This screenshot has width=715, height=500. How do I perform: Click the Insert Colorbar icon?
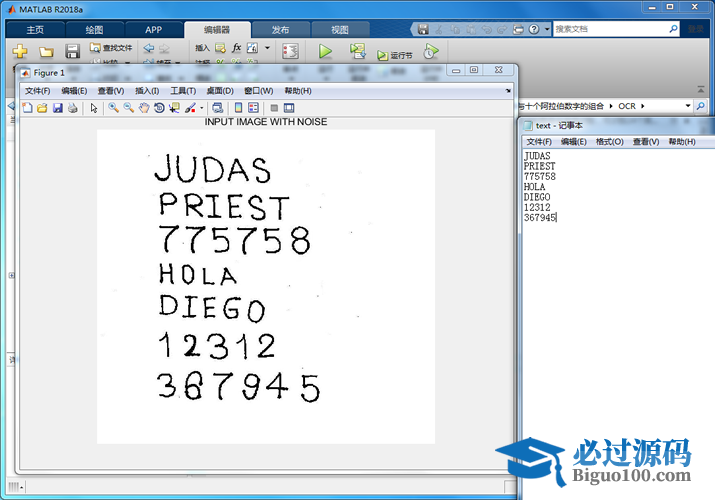pyautogui.click(x=238, y=108)
